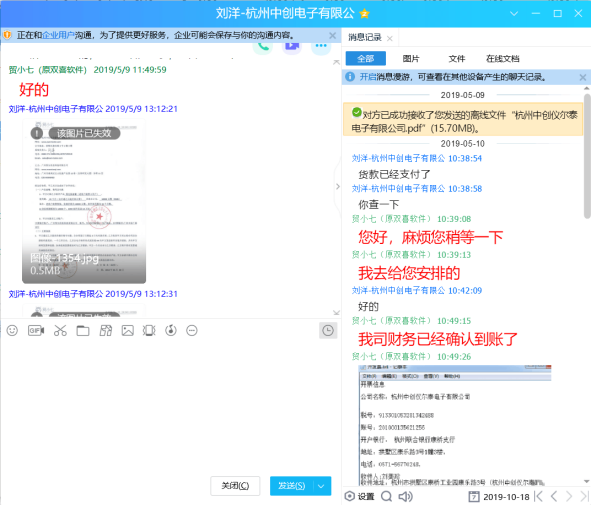The width and height of the screenshot is (591, 506).
Task: Dismiss the message roaming notice bar
Action: [x=583, y=77]
